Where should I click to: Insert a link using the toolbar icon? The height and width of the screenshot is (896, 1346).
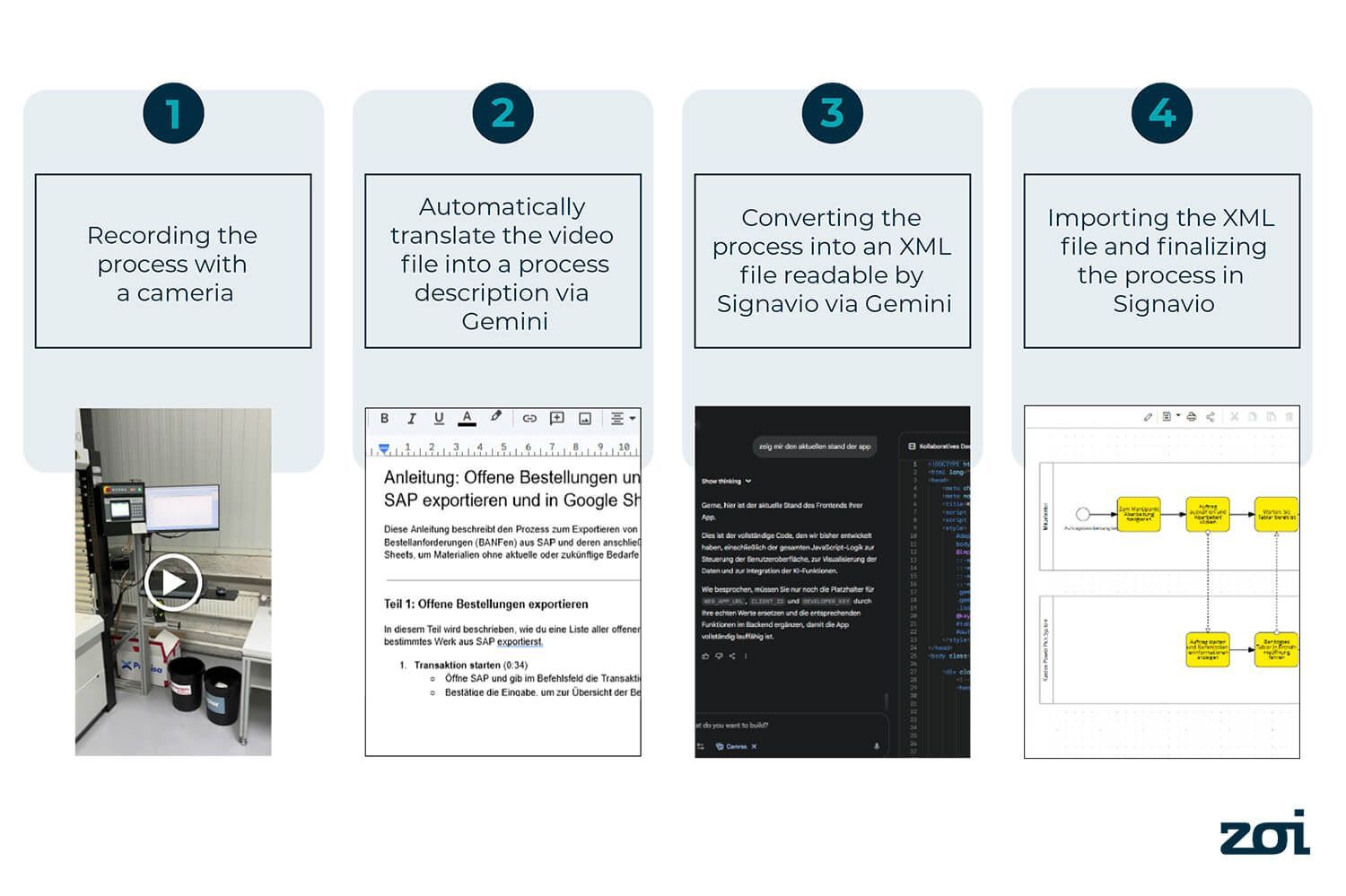tap(530, 417)
